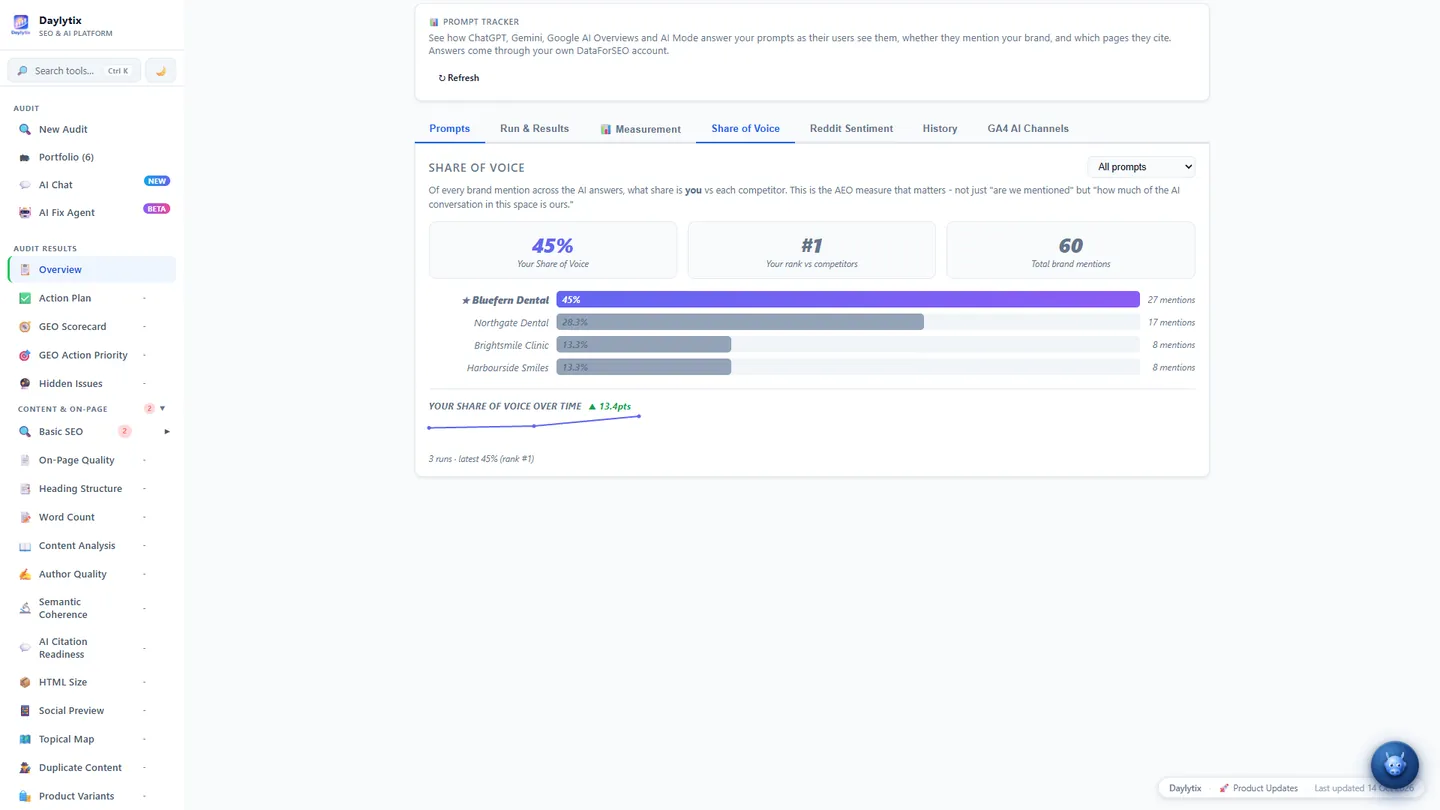1440x810 pixels.
Task: Expand the Basic SEO submenu arrow
Action: [x=167, y=432]
